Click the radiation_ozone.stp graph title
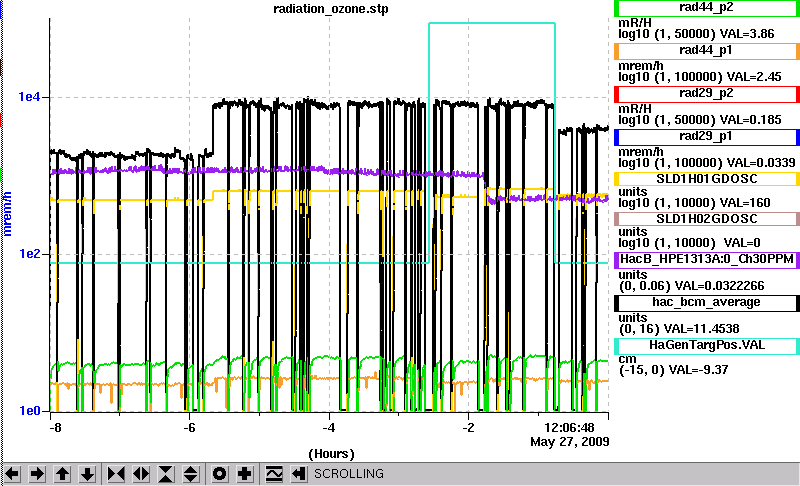Viewport: 800px width, 486px height. point(331,9)
